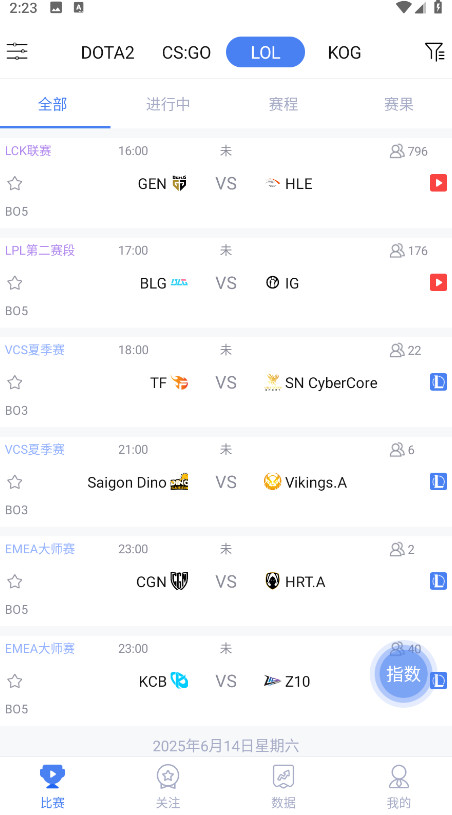Tap the floating 指数 index button

403,674
